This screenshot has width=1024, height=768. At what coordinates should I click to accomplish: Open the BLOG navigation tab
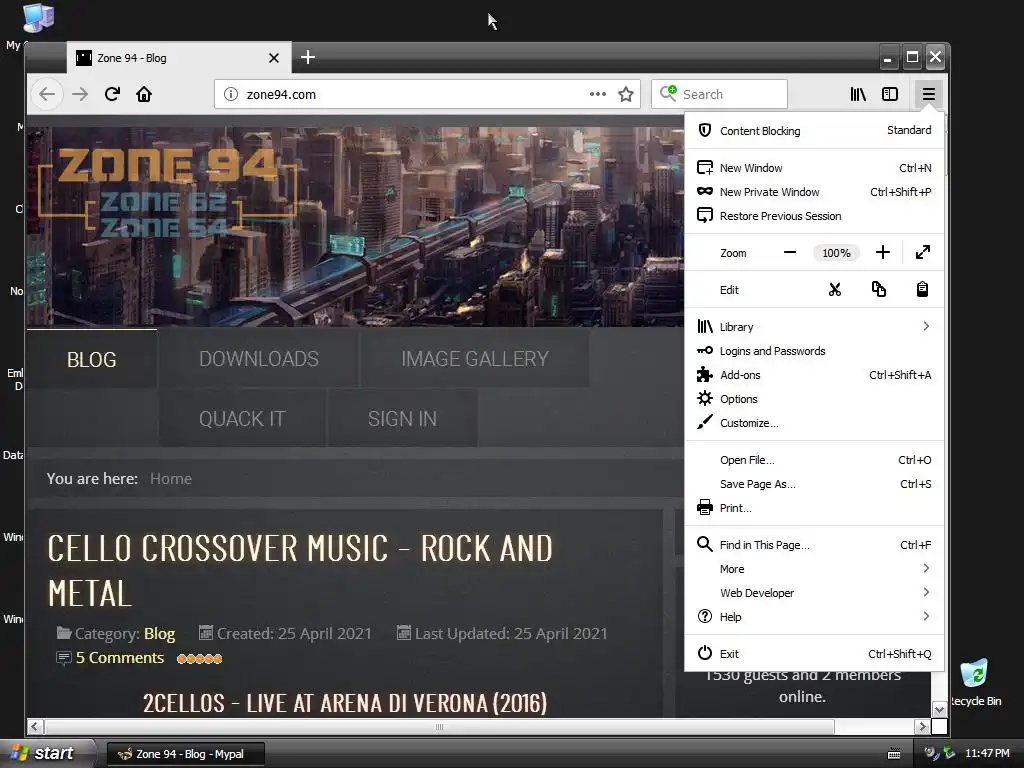coord(91,359)
